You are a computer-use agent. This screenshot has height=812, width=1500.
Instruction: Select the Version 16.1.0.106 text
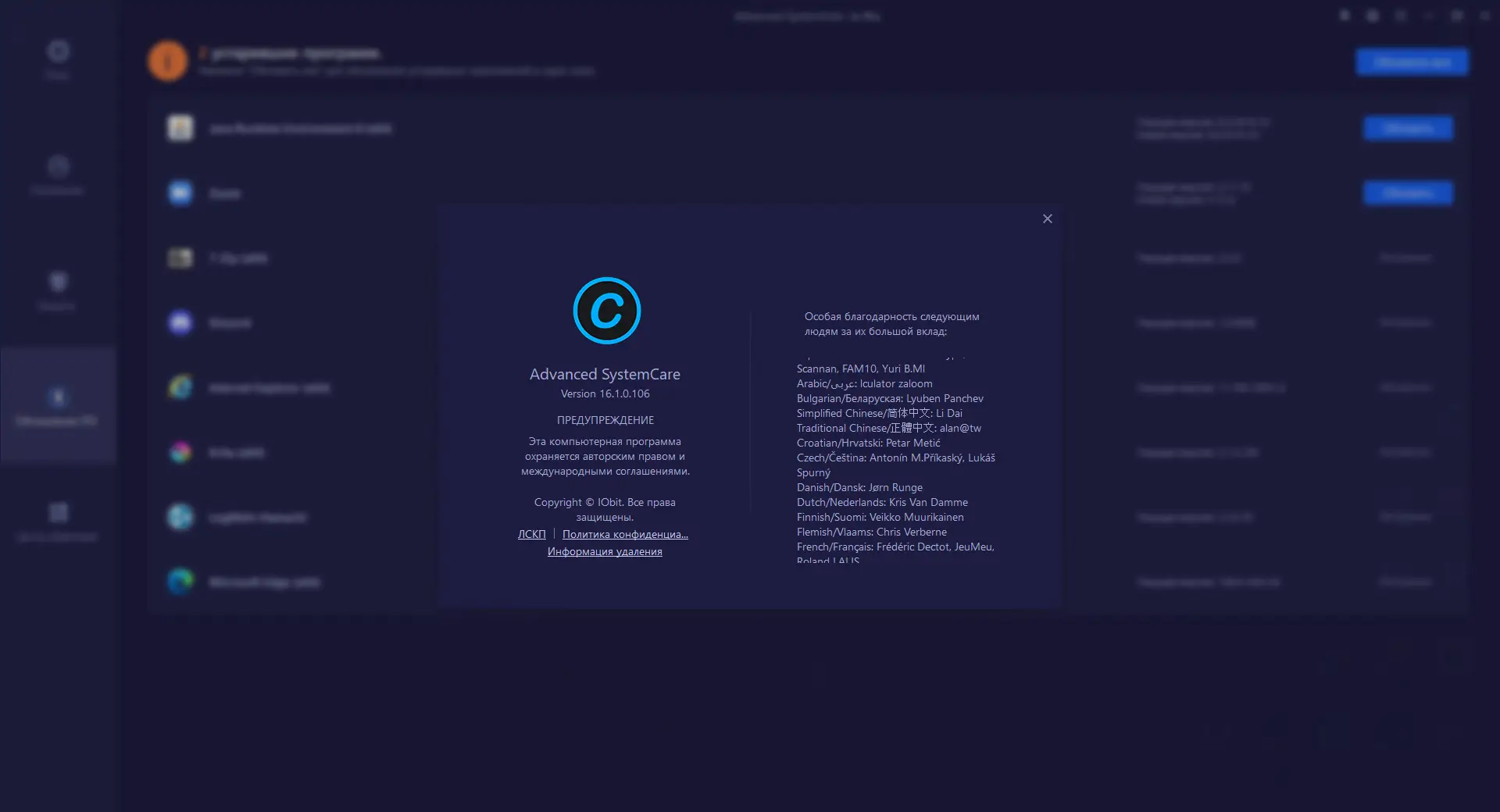[605, 394]
